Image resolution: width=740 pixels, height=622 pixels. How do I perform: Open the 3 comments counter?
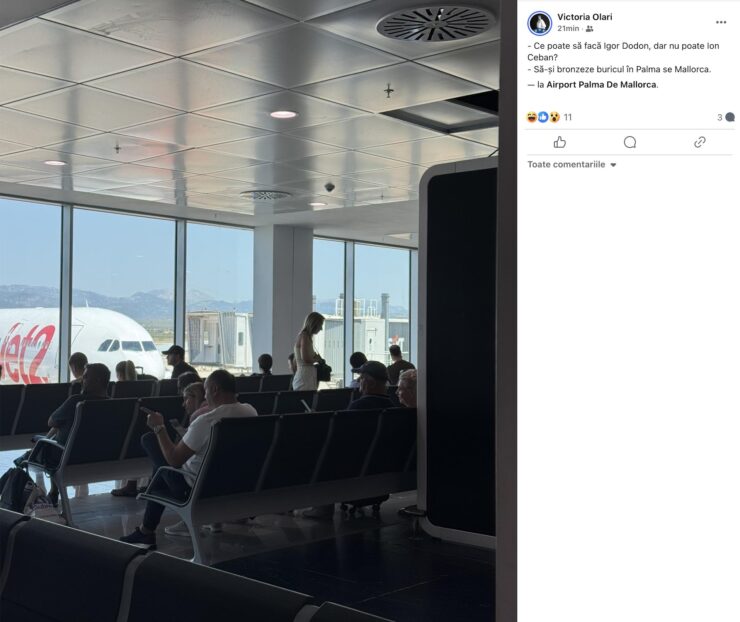coord(726,117)
